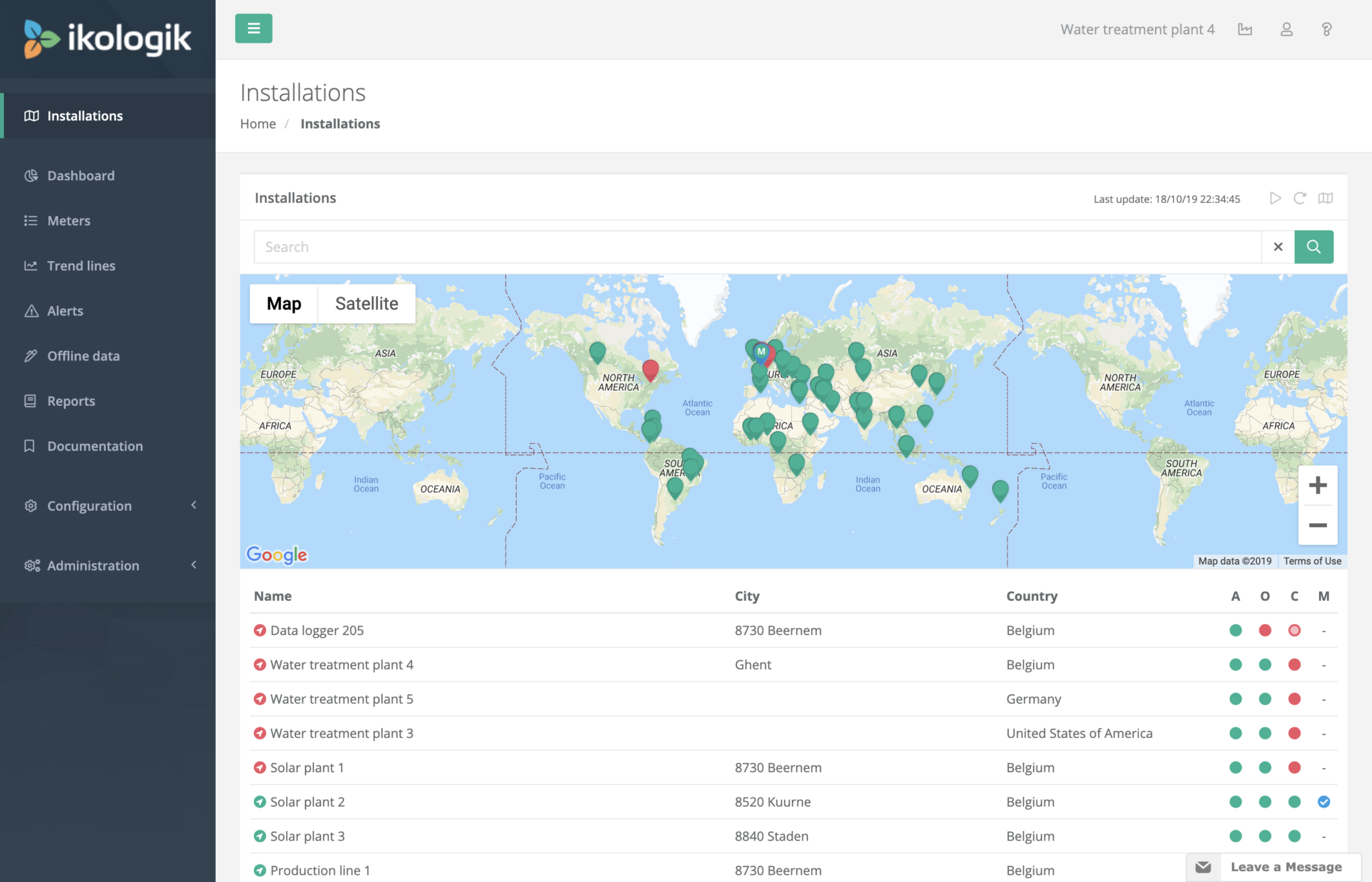The height and width of the screenshot is (882, 1372).
Task: Open Installations in the sidebar
Action: 108,116
